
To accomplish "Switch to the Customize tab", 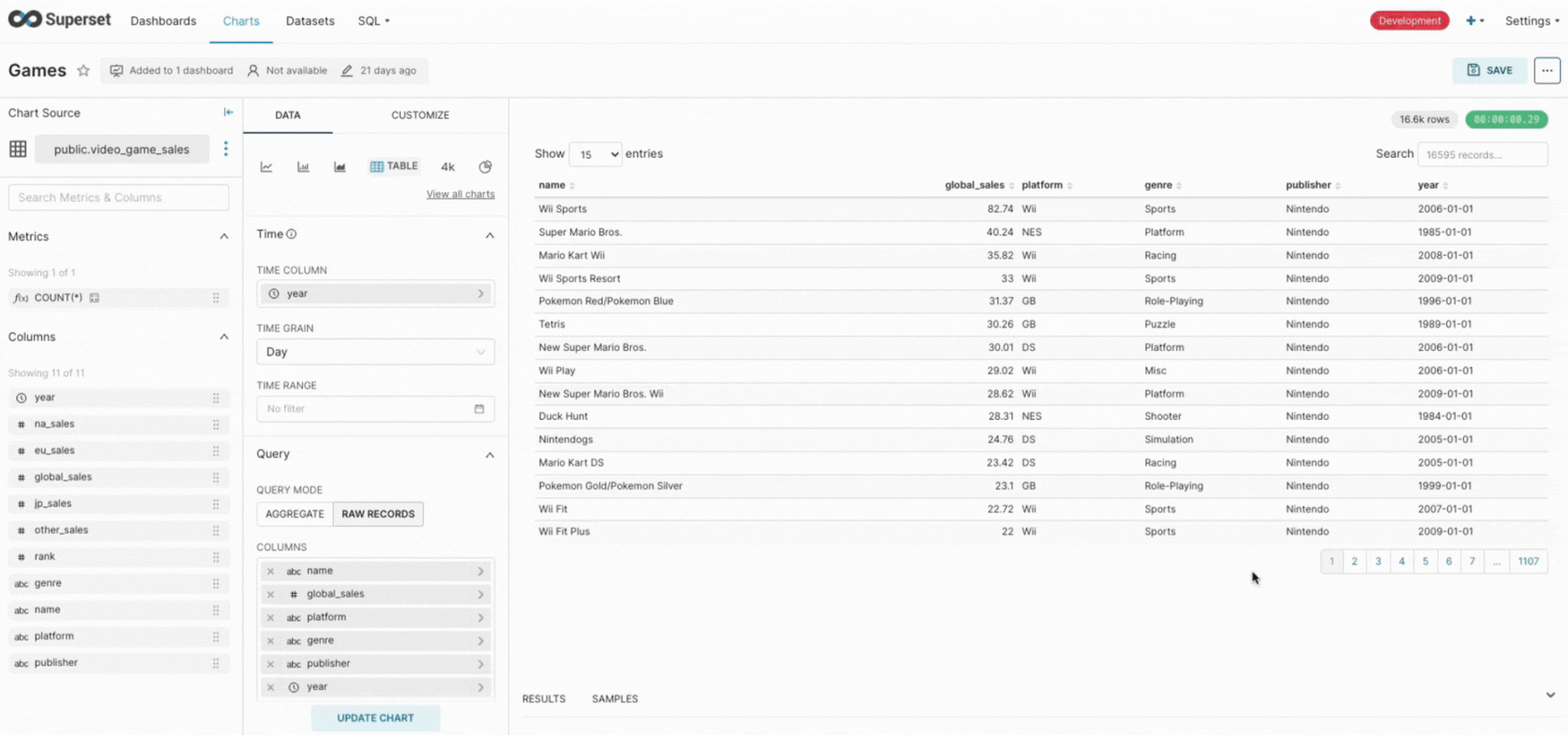I will coord(420,115).
